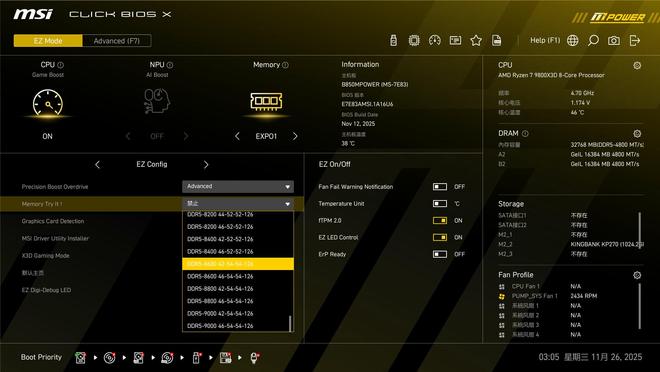660x372 pixels.
Task: Take a screenshot with the camera icon
Action: pyautogui.click(x=614, y=40)
